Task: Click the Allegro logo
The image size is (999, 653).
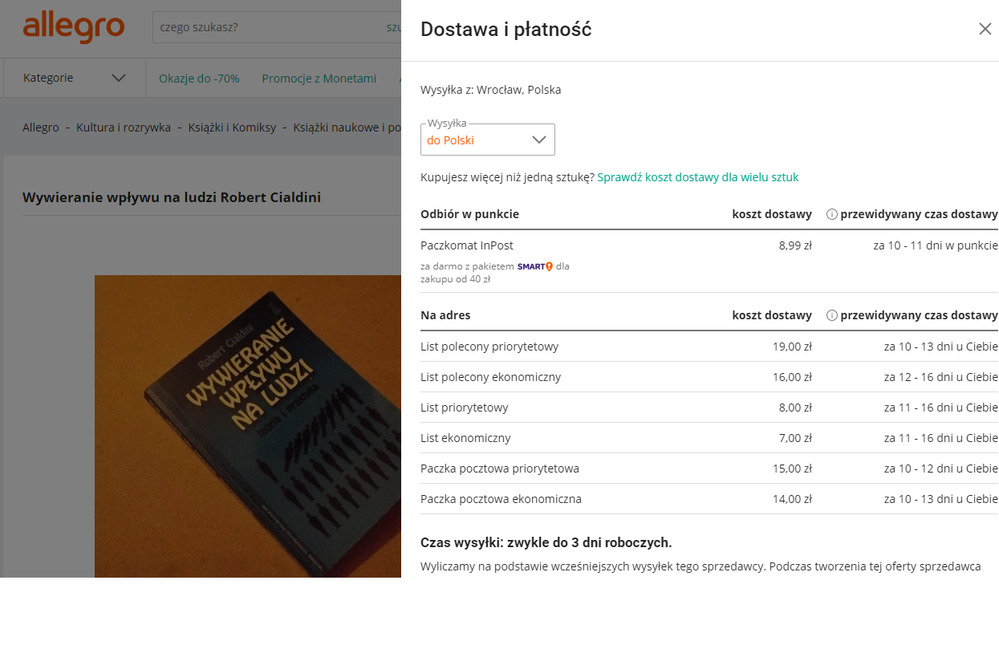Action: coord(73,27)
